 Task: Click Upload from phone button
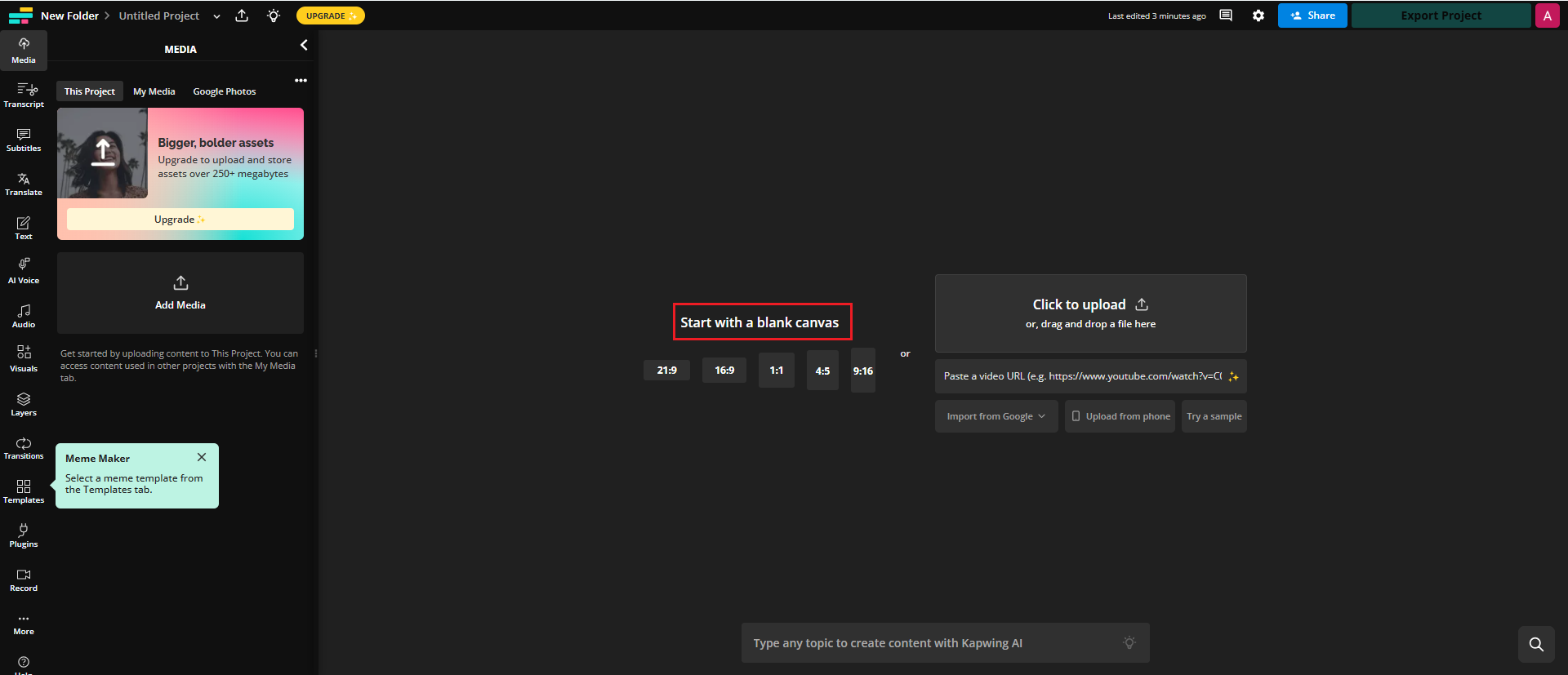click(x=1120, y=416)
